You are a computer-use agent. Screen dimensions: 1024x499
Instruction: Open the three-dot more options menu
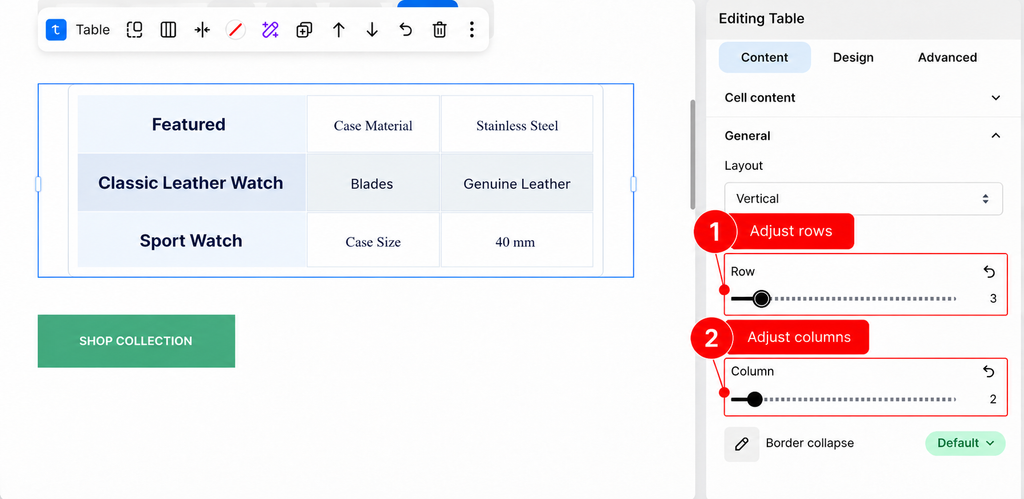tap(472, 29)
